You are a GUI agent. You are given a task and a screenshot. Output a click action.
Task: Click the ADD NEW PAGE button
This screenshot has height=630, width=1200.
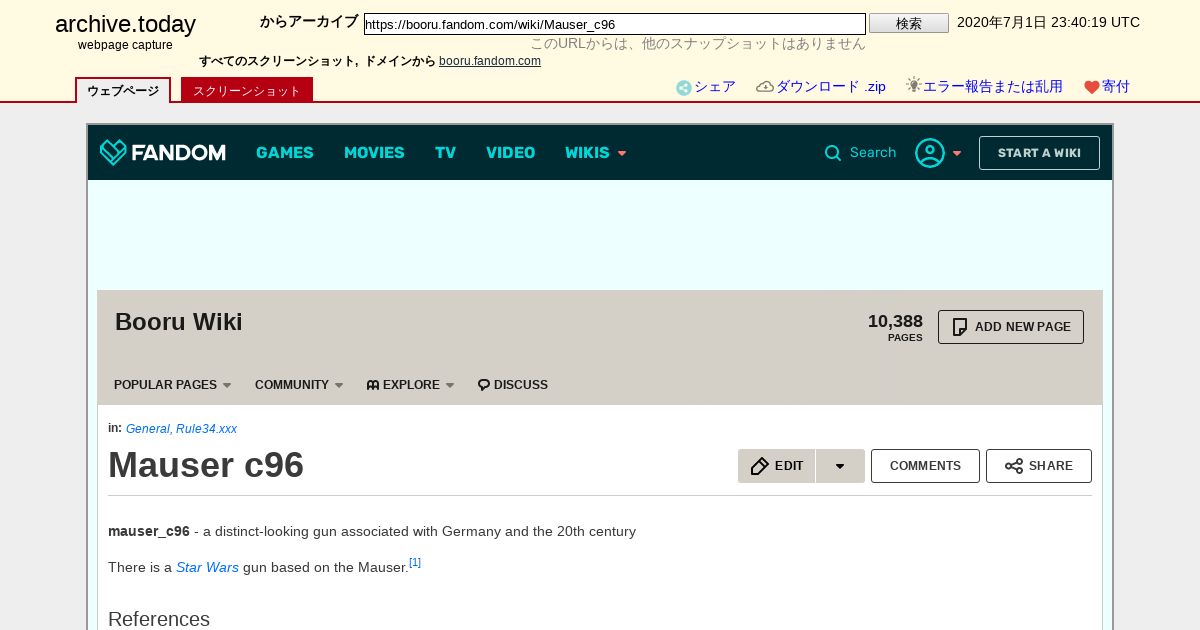click(x=1011, y=327)
